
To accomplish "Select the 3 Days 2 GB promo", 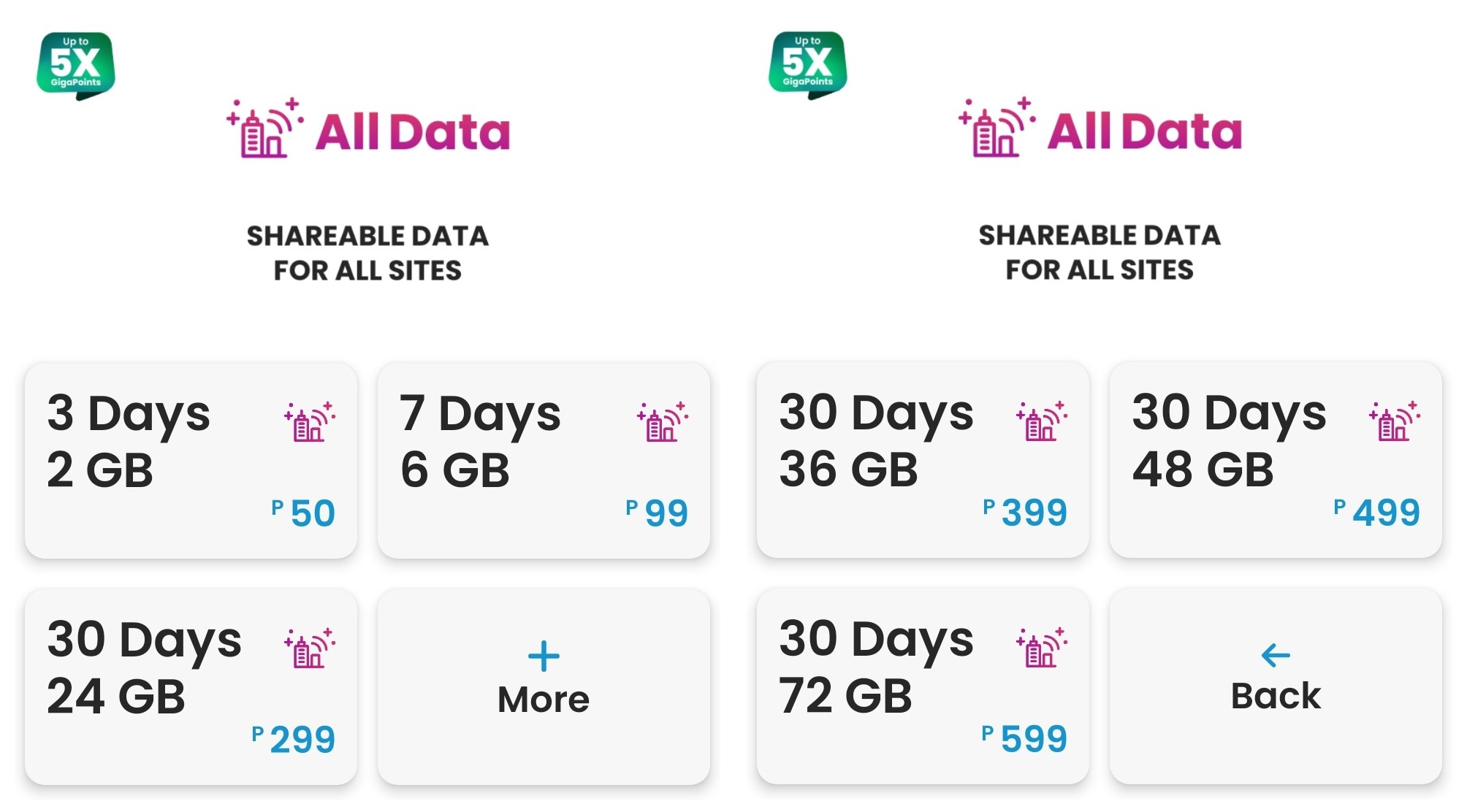I will [x=146, y=460].
